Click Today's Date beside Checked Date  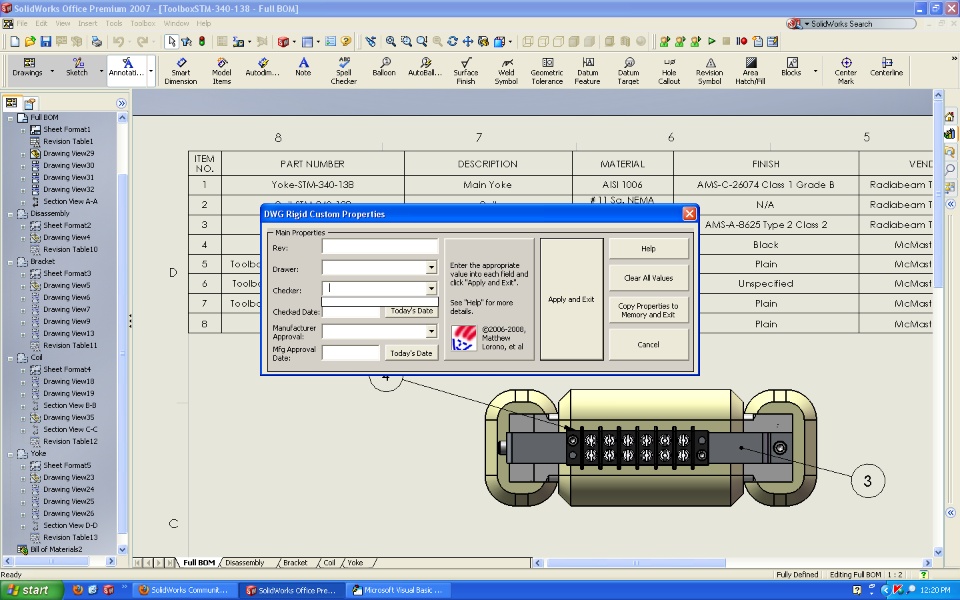click(411, 311)
